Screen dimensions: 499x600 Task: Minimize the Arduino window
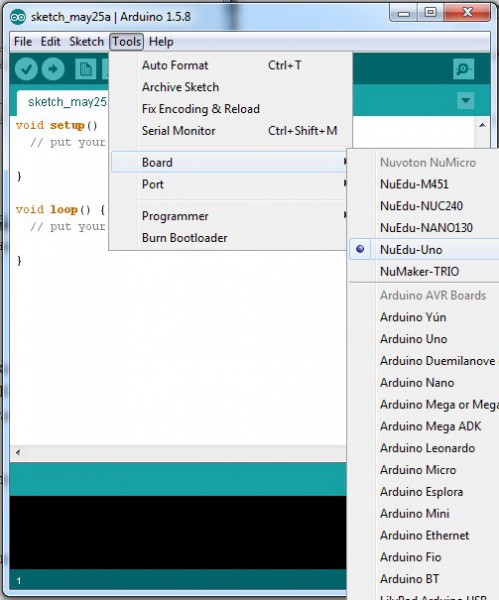[403, 14]
